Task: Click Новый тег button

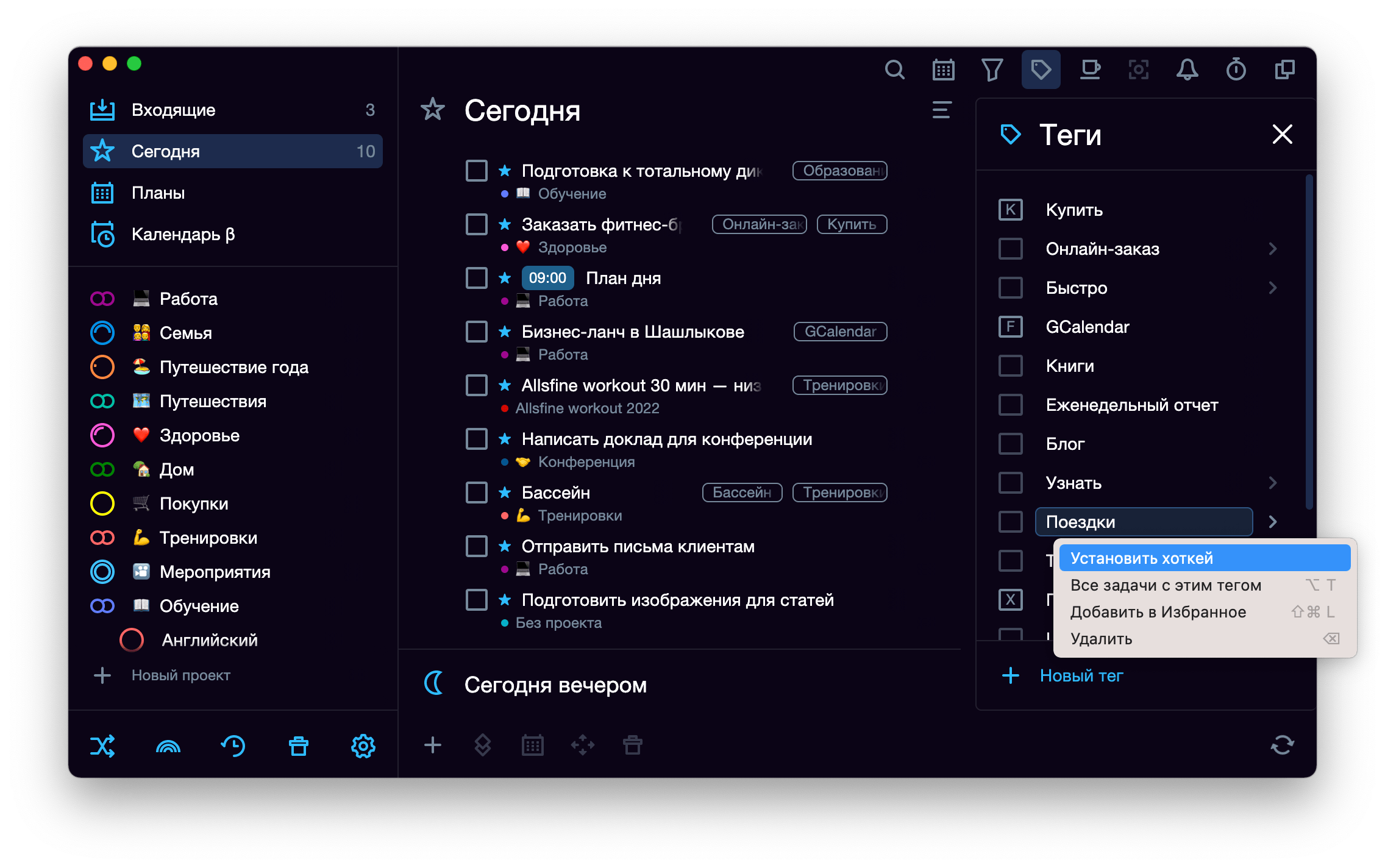Action: click(x=1063, y=675)
